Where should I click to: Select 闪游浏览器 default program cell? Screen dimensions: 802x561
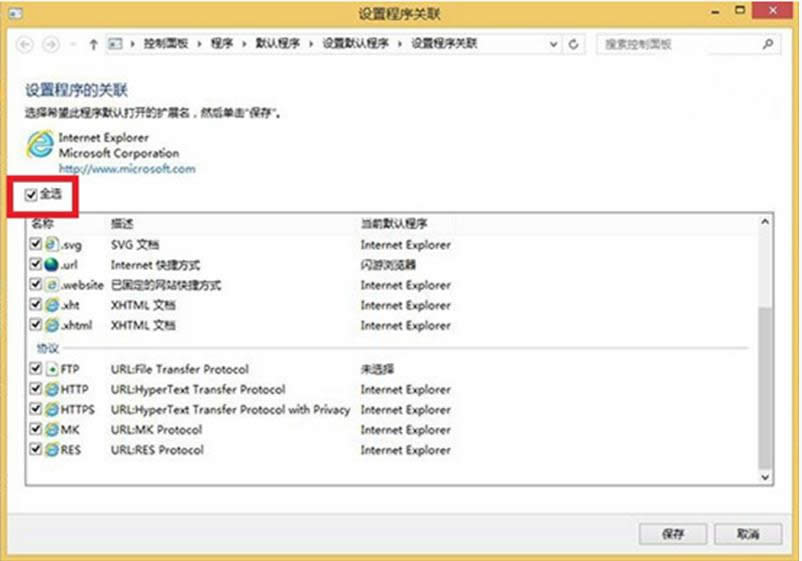click(x=388, y=264)
